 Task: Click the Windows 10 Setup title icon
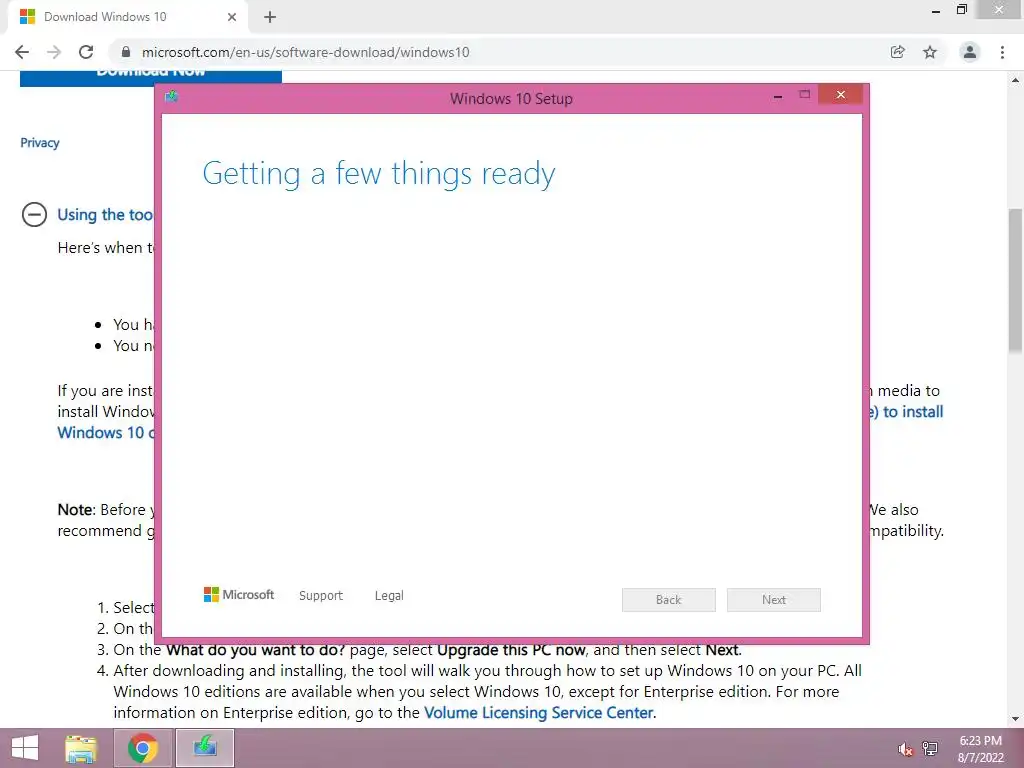[172, 97]
